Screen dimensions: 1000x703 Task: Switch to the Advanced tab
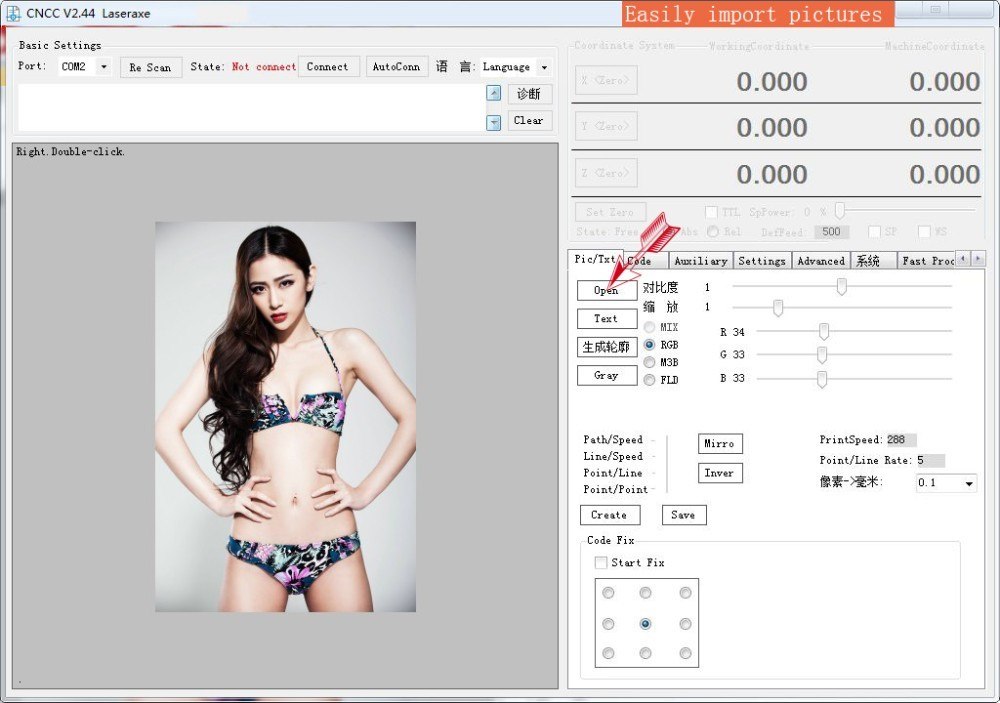click(821, 260)
